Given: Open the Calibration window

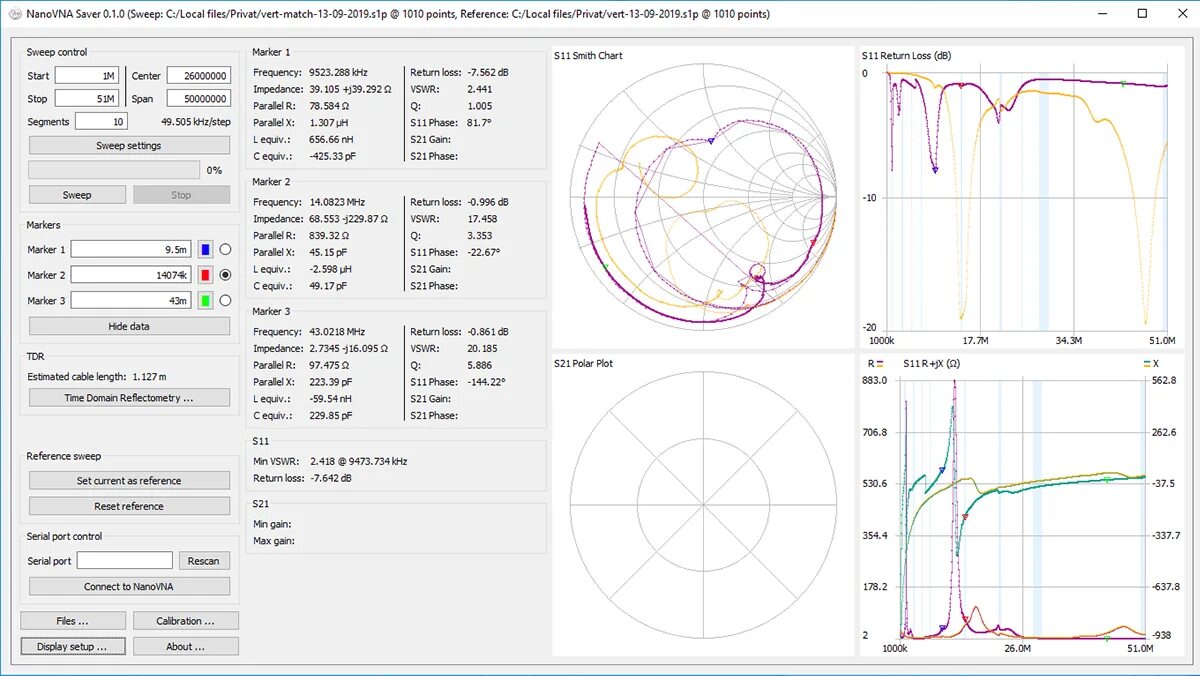Looking at the screenshot, I should point(186,621).
